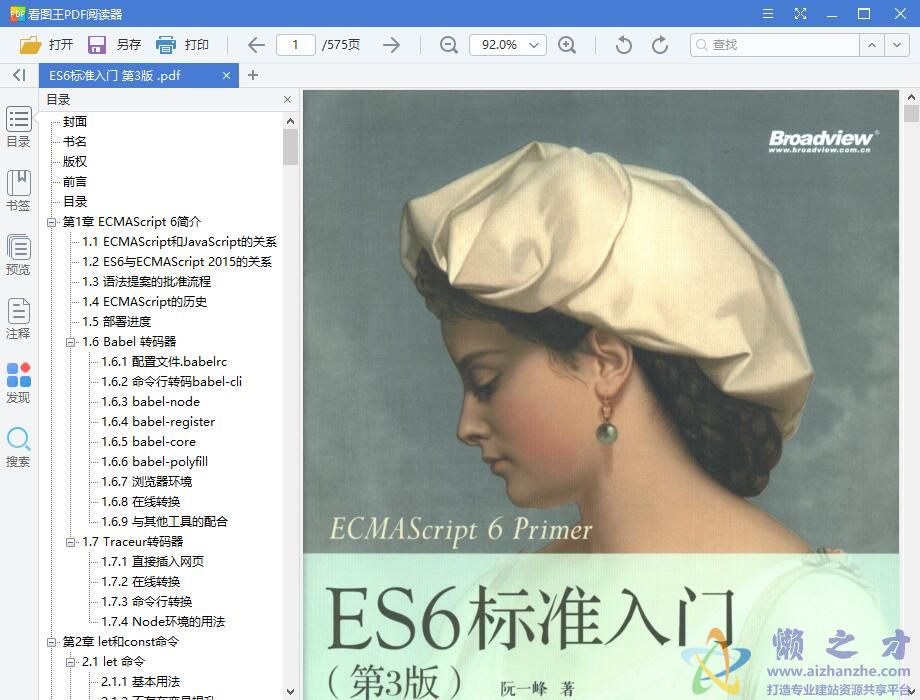This screenshot has width=920, height=700.
Task: Open 1.6.3 babel-node
Action: pos(151,401)
